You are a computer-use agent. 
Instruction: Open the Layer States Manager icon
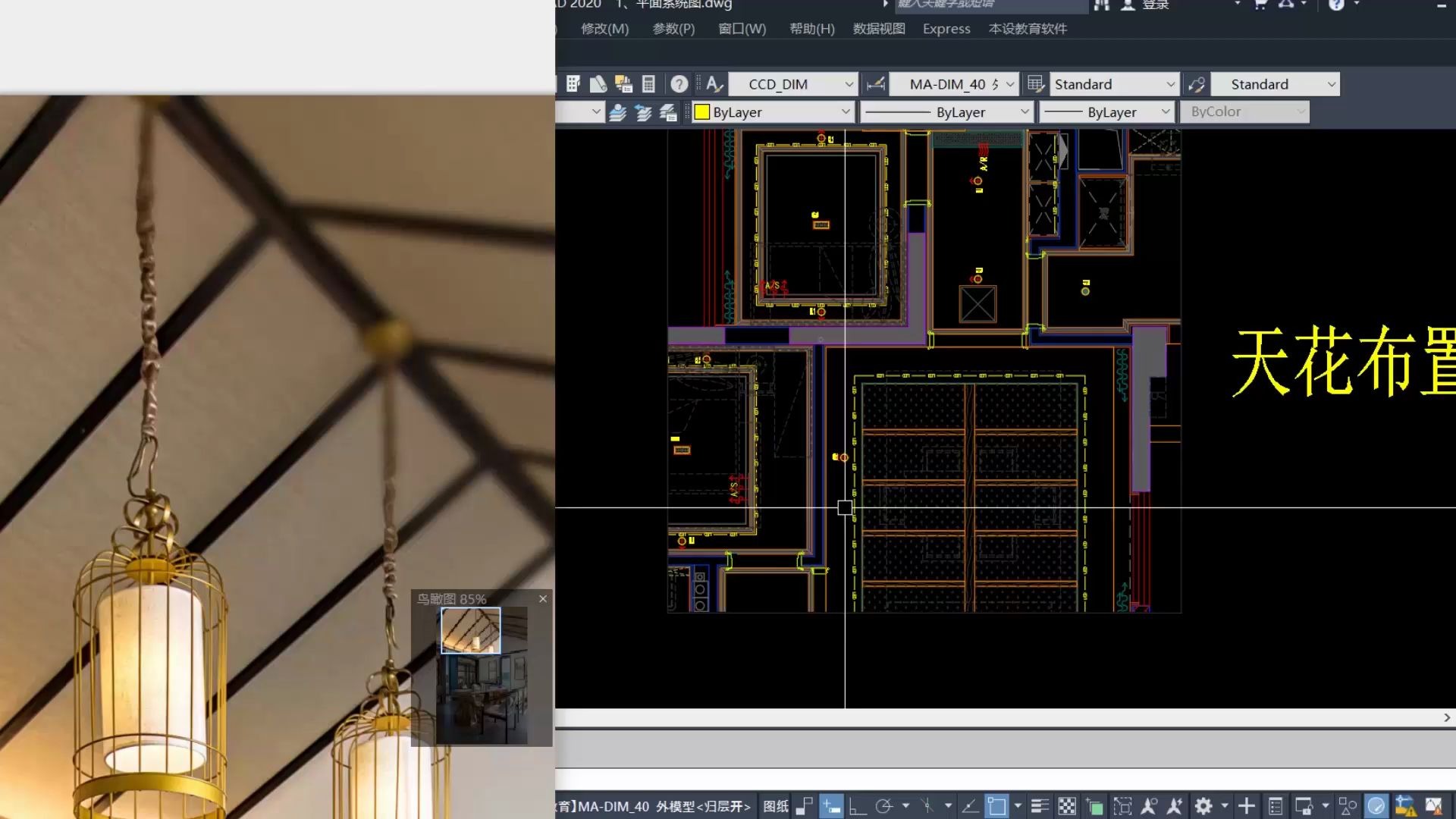click(668, 111)
